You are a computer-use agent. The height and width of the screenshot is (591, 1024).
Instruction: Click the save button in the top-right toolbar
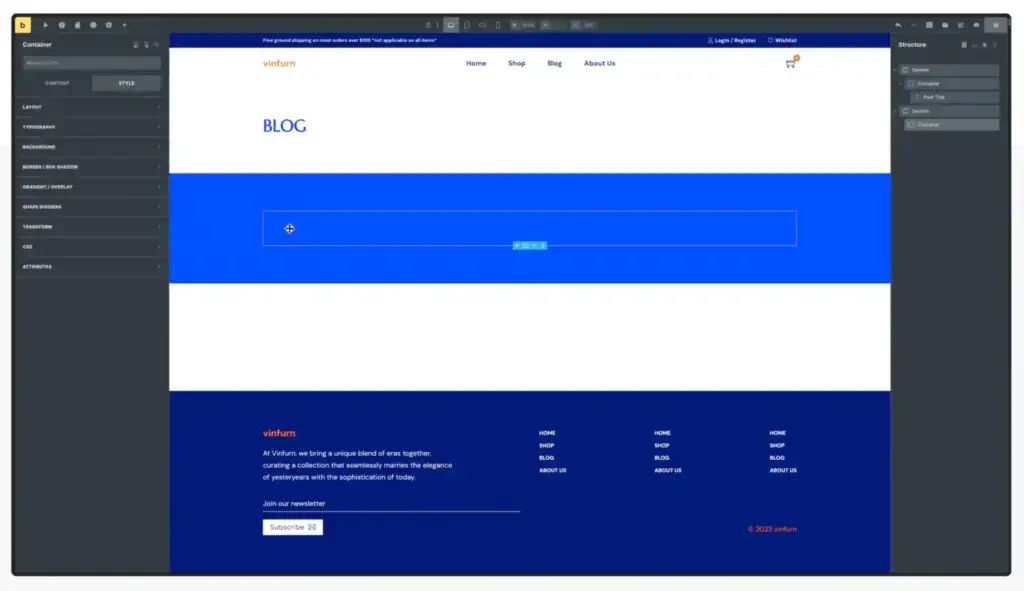click(x=995, y=24)
